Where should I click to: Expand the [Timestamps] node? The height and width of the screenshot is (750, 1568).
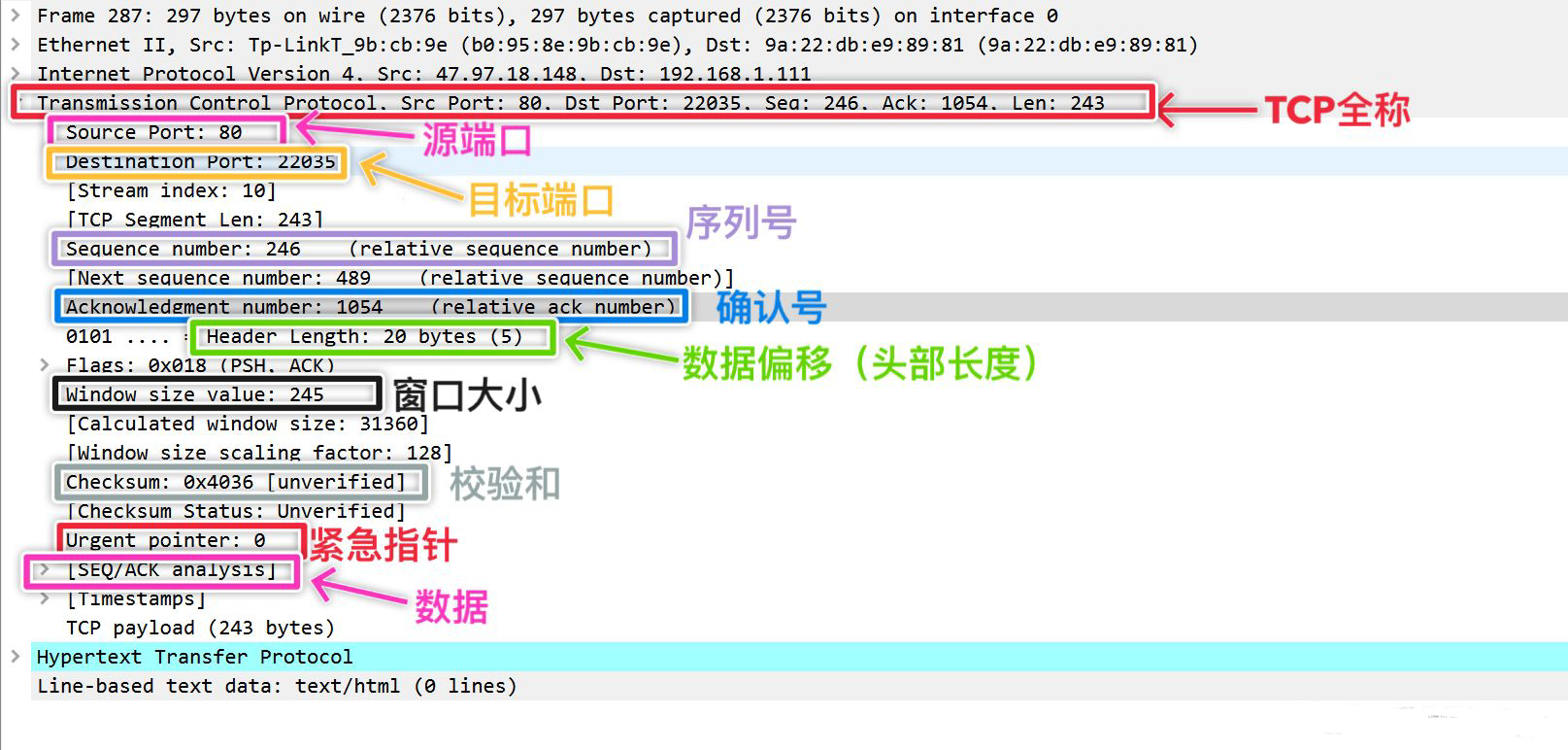click(45, 598)
